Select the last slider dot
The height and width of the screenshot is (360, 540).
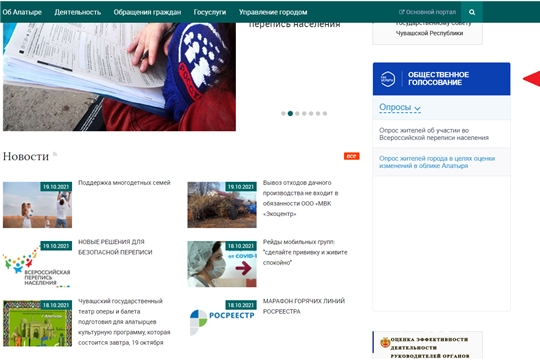click(x=325, y=113)
